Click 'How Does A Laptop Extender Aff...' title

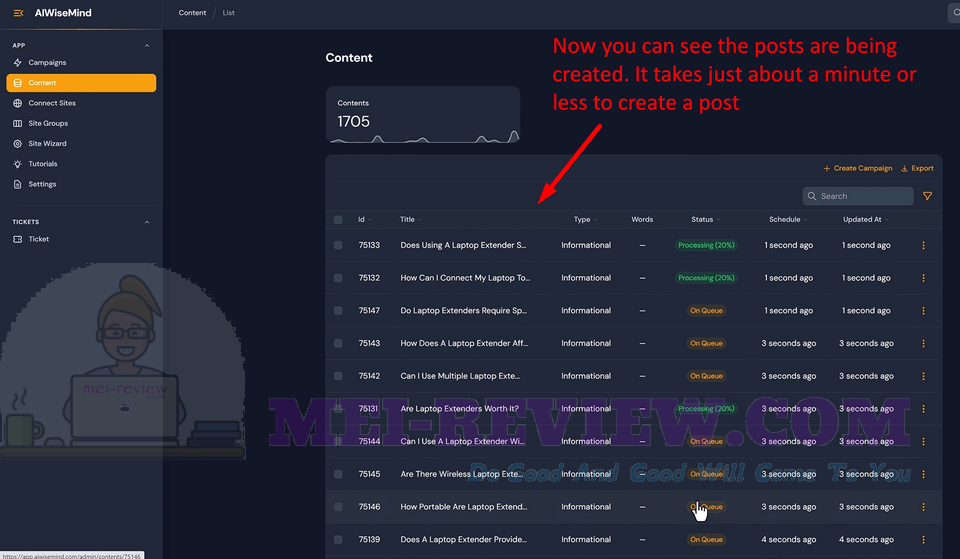(463, 343)
